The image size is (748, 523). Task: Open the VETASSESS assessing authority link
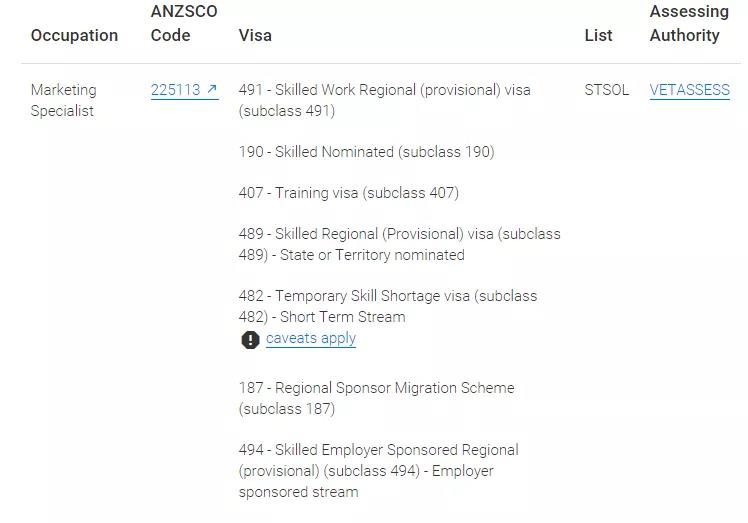pos(689,90)
